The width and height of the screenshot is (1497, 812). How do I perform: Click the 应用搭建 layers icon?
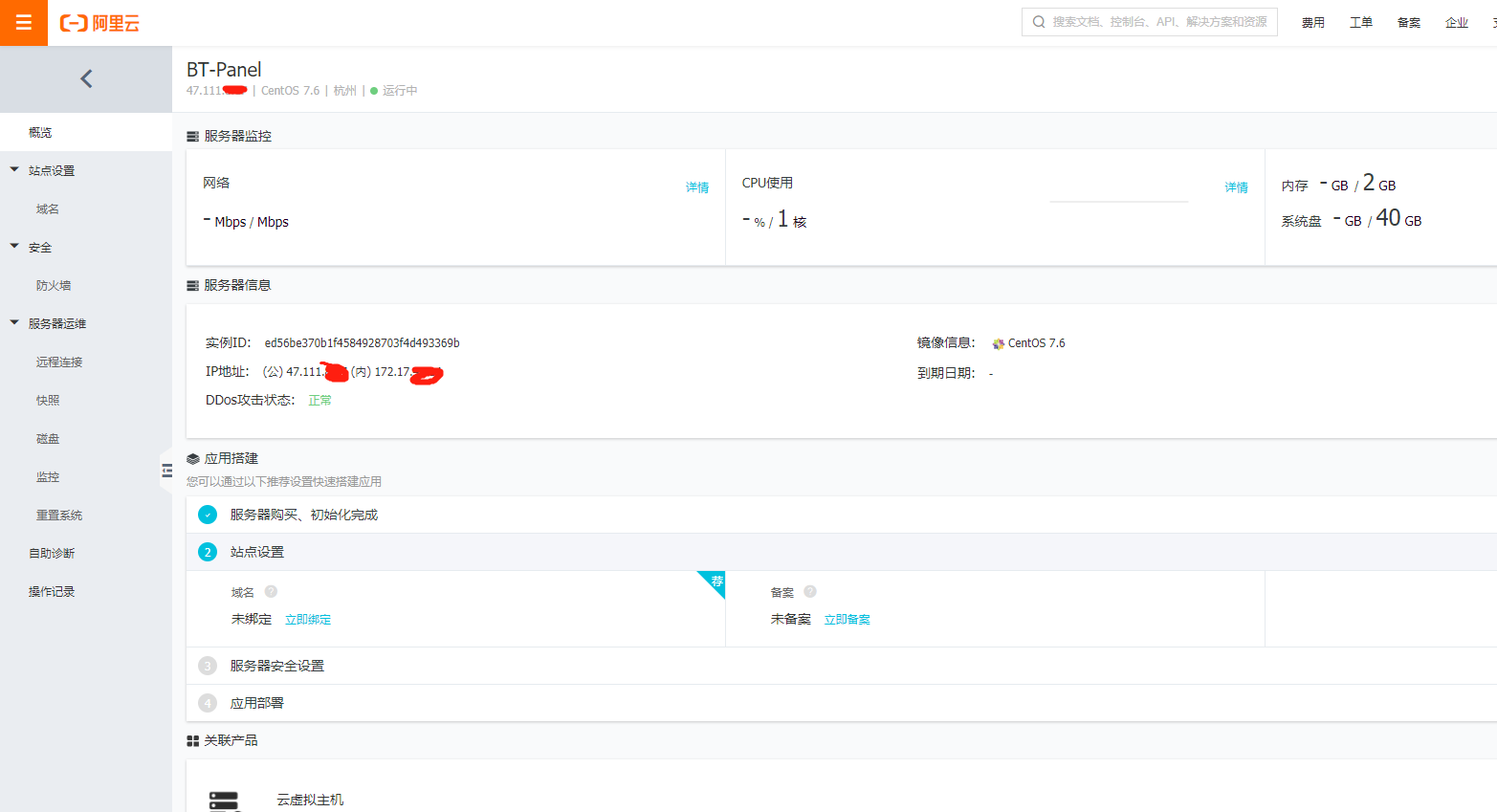[x=192, y=459]
